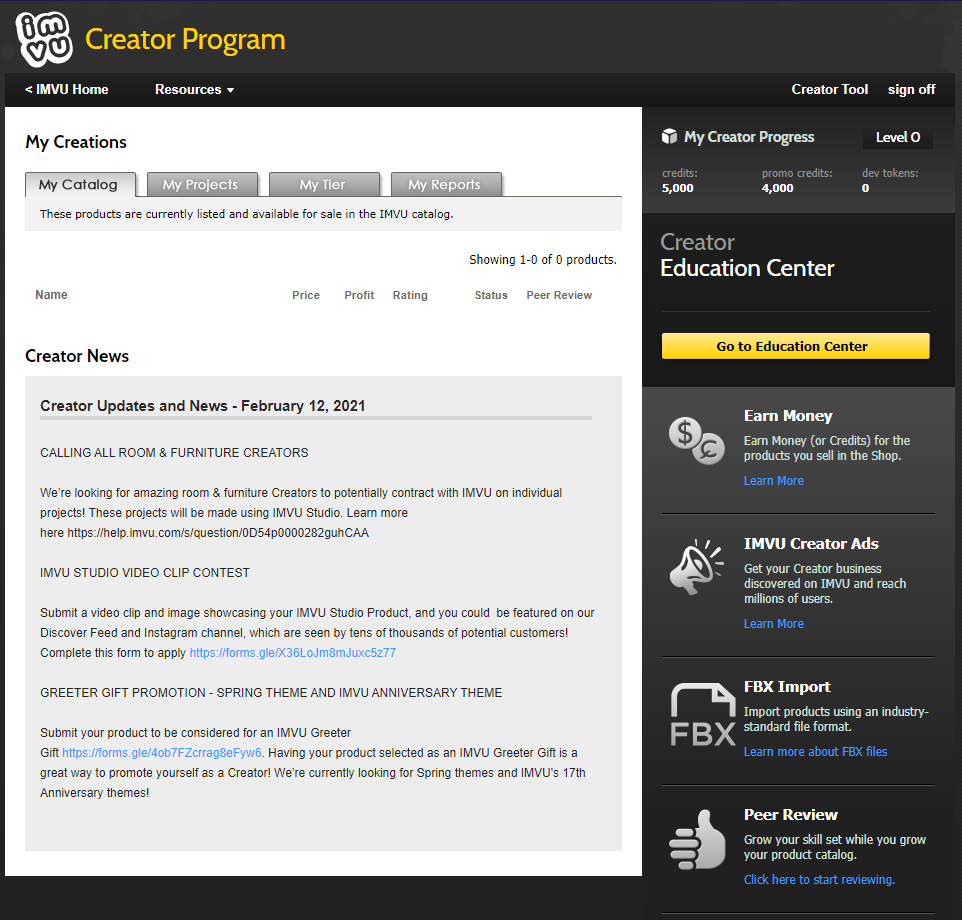Image resolution: width=962 pixels, height=920 pixels.
Task: Click the Level 0 badge
Action: click(898, 137)
